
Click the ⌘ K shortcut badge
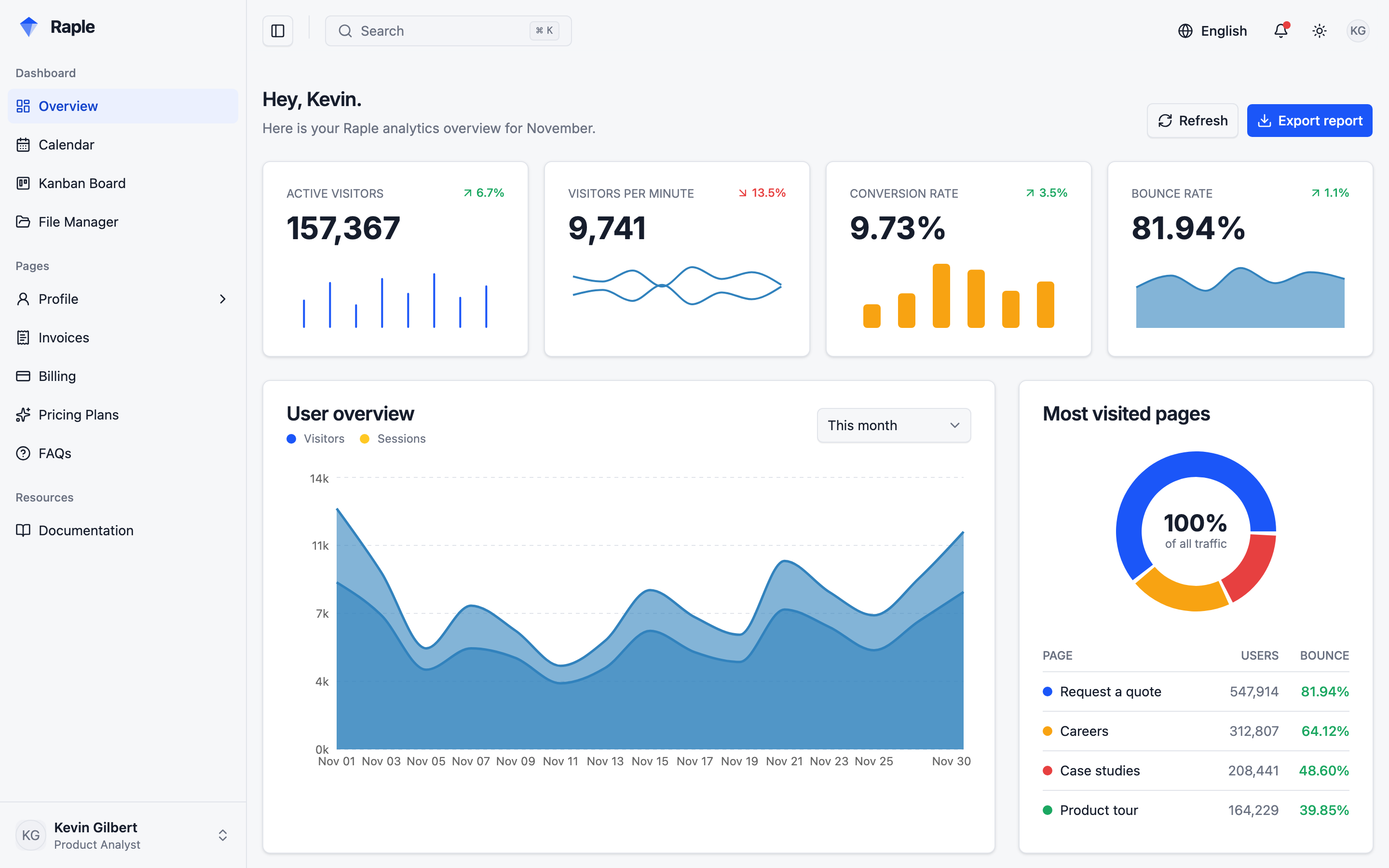(x=544, y=31)
